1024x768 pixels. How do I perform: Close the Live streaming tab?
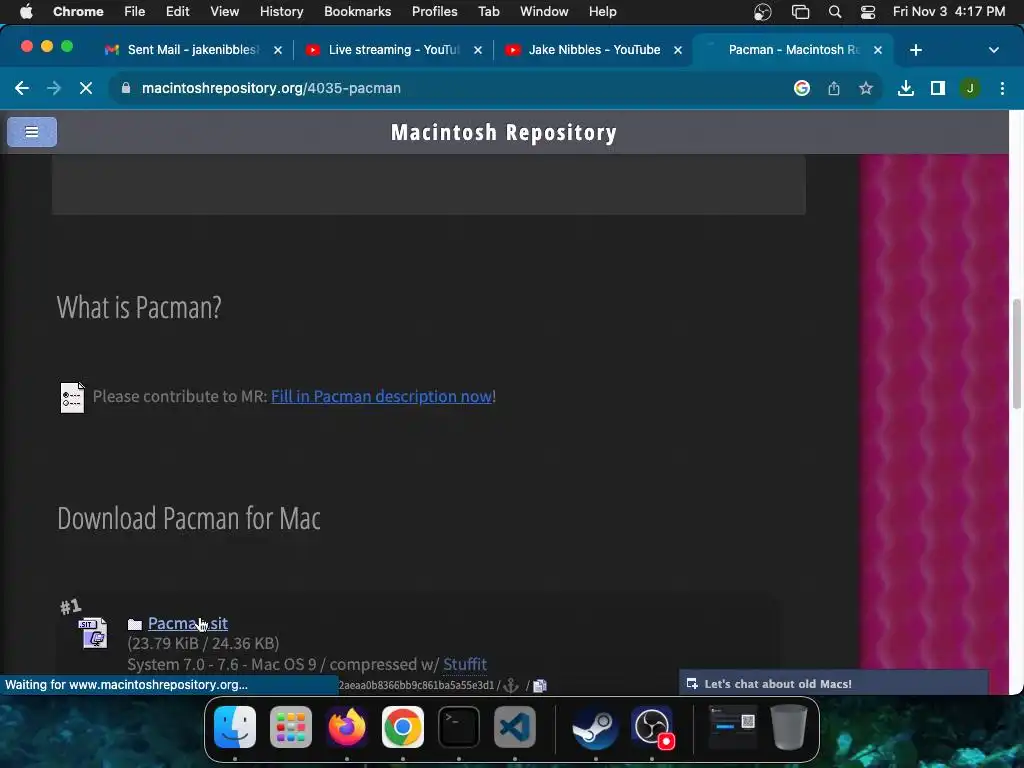(477, 50)
